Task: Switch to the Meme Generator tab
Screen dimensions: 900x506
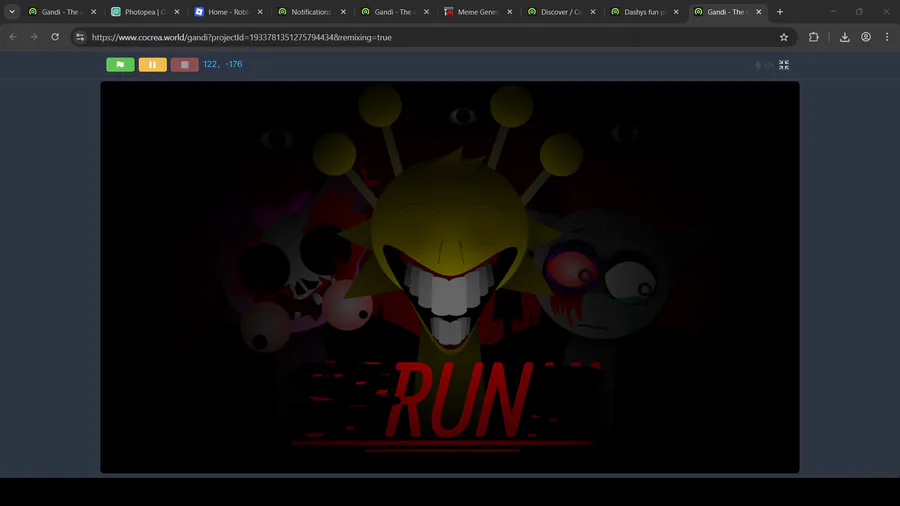Action: click(x=476, y=11)
